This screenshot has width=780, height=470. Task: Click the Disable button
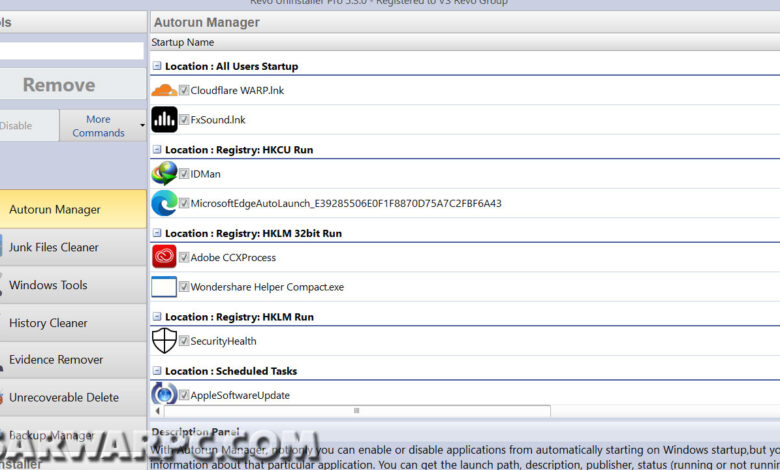(29, 125)
